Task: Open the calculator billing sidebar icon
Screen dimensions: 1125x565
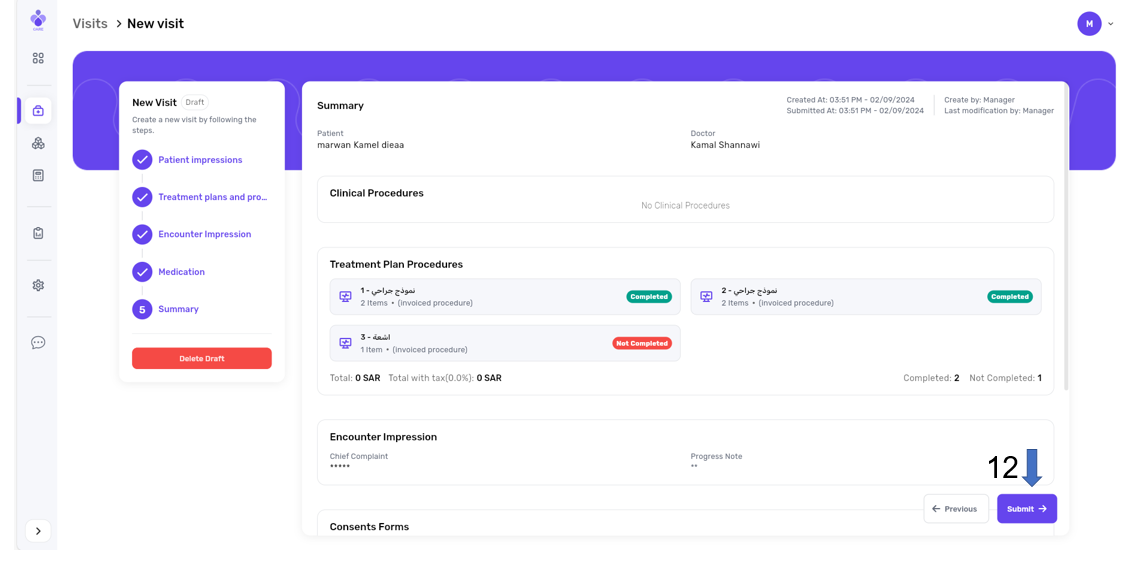Action: pos(38,176)
